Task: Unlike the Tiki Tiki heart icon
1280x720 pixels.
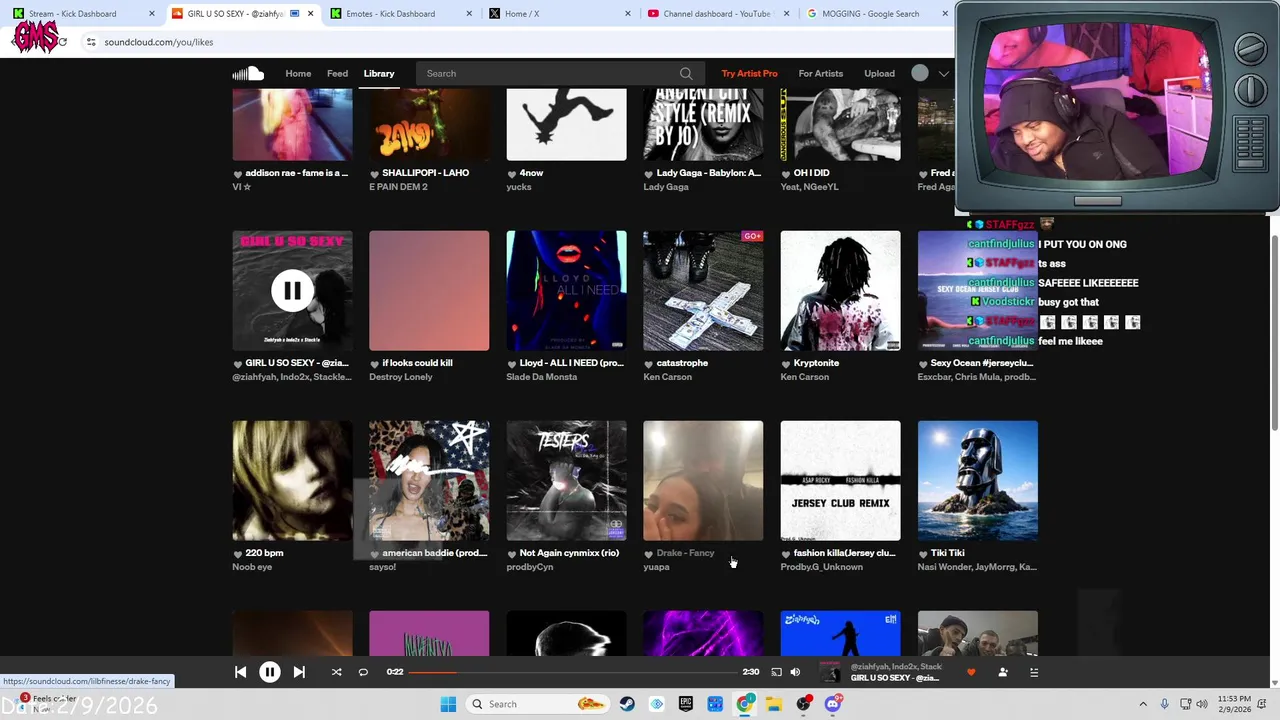Action: (x=923, y=554)
